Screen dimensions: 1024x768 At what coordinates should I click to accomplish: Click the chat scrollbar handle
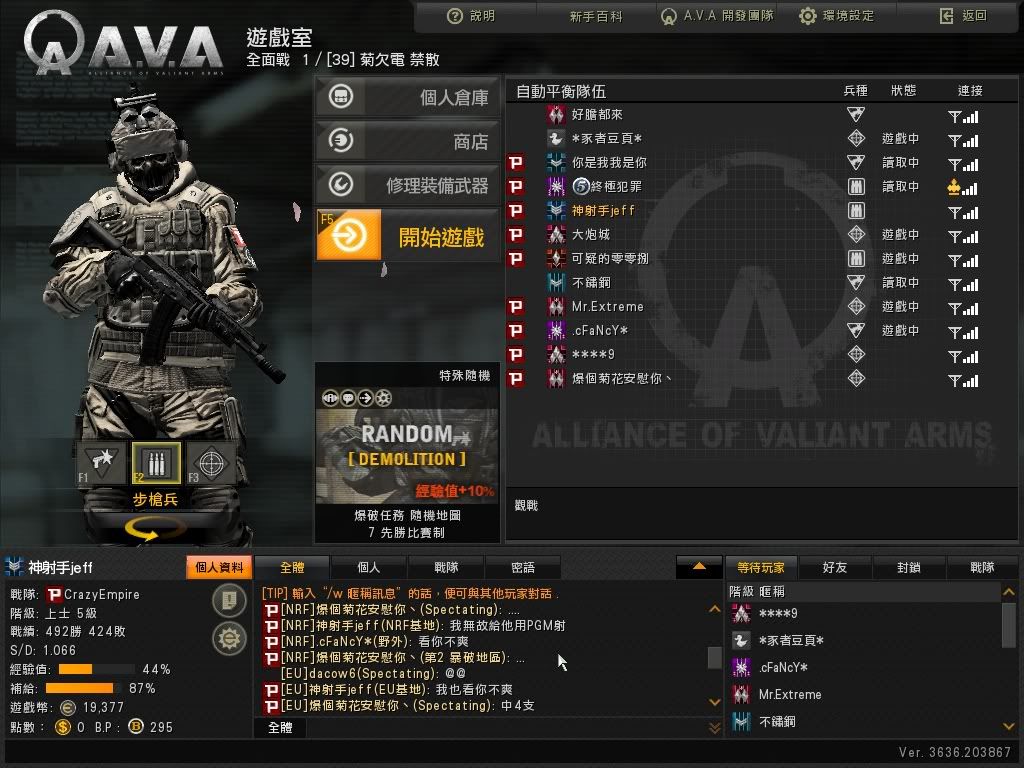point(714,658)
